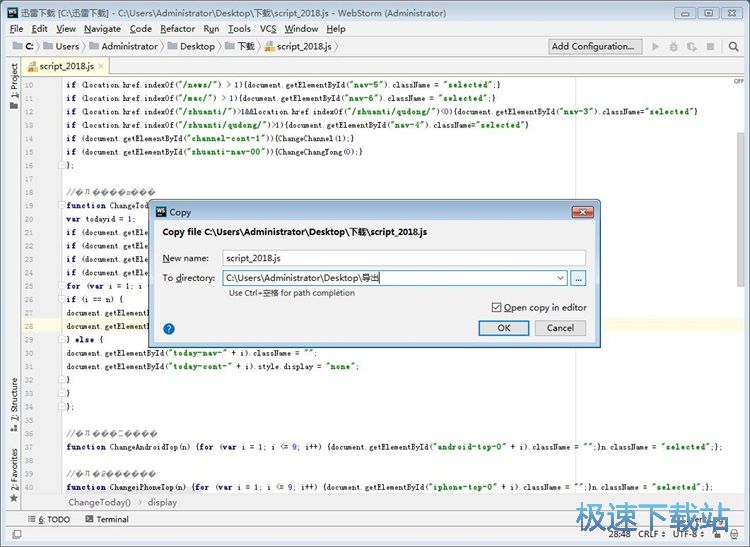750x547 pixels.
Task: Click the Users breadcrumb folder
Action: (61, 46)
